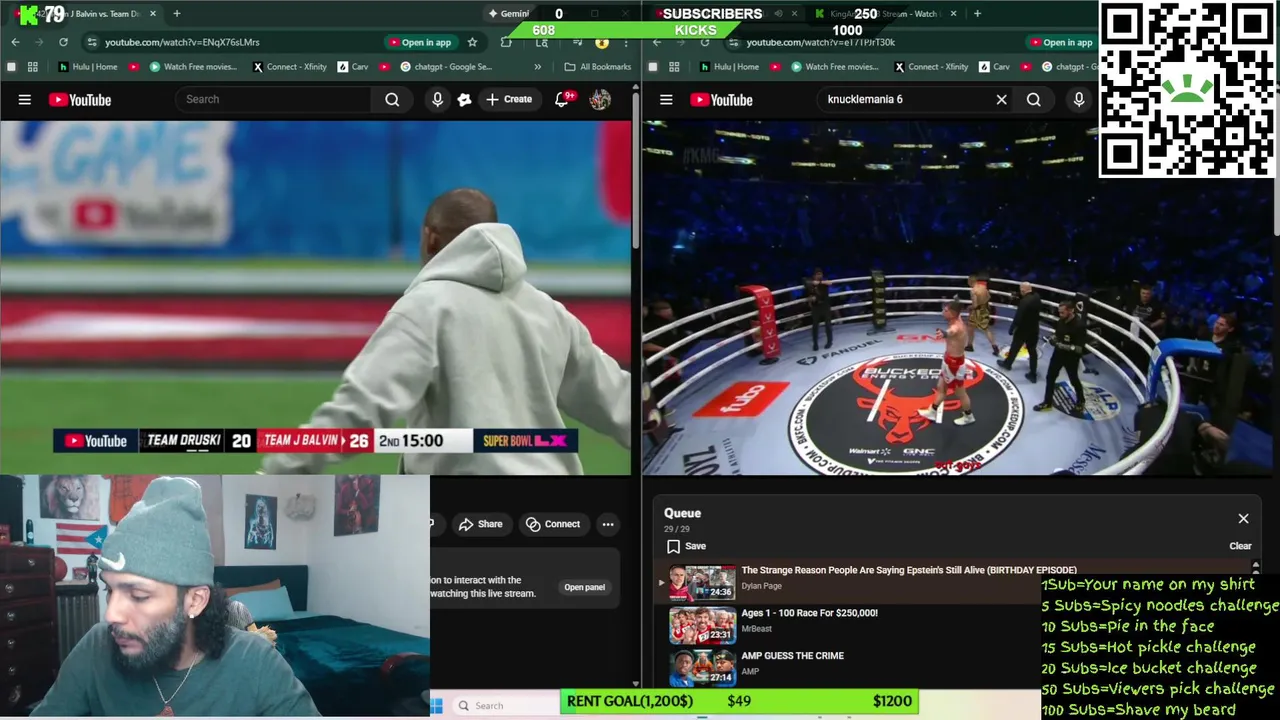The height and width of the screenshot is (720, 1280).
Task: Click the Share button below the left video
Action: click(x=480, y=524)
